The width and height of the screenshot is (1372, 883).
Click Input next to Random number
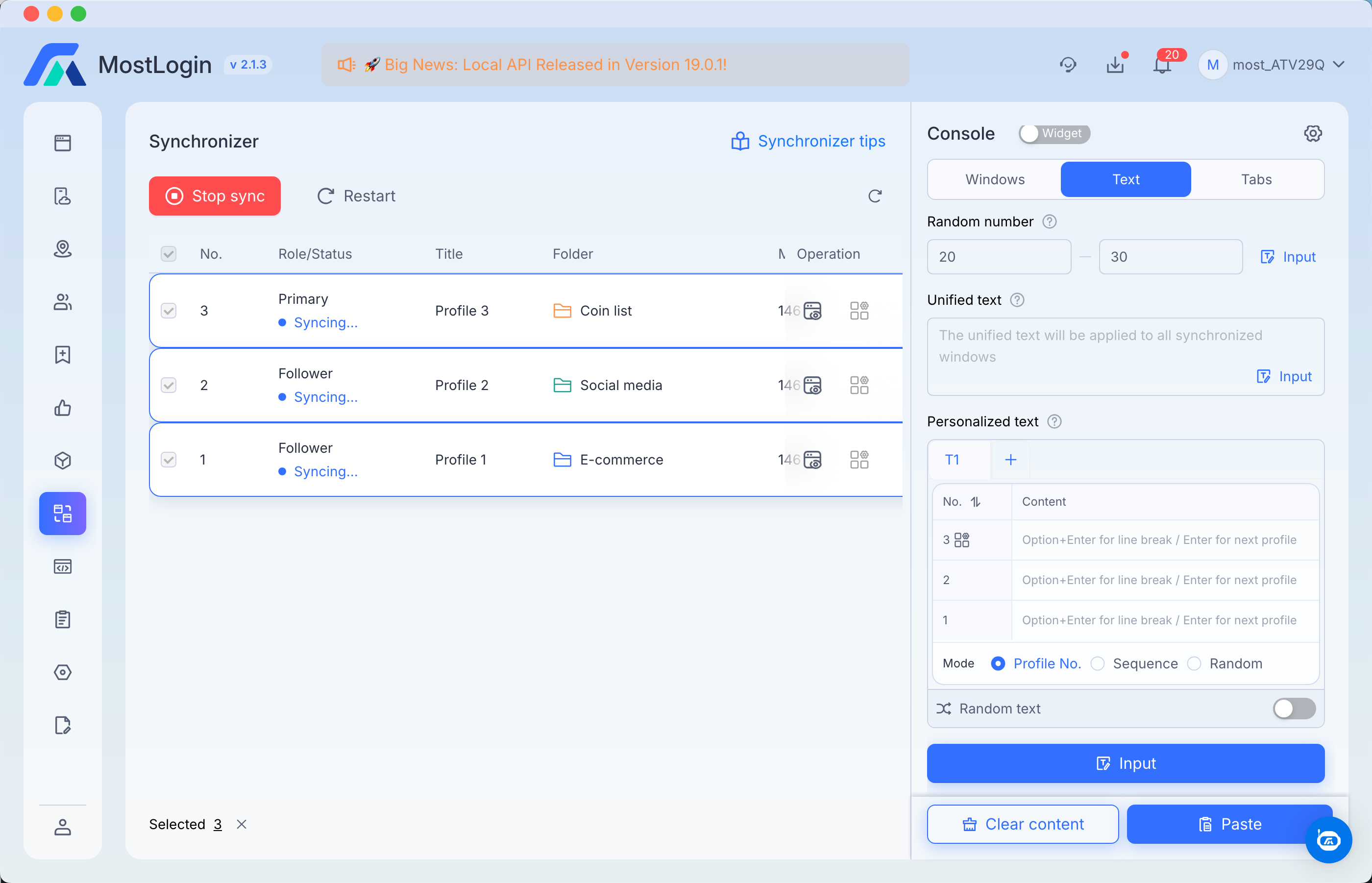(1288, 257)
